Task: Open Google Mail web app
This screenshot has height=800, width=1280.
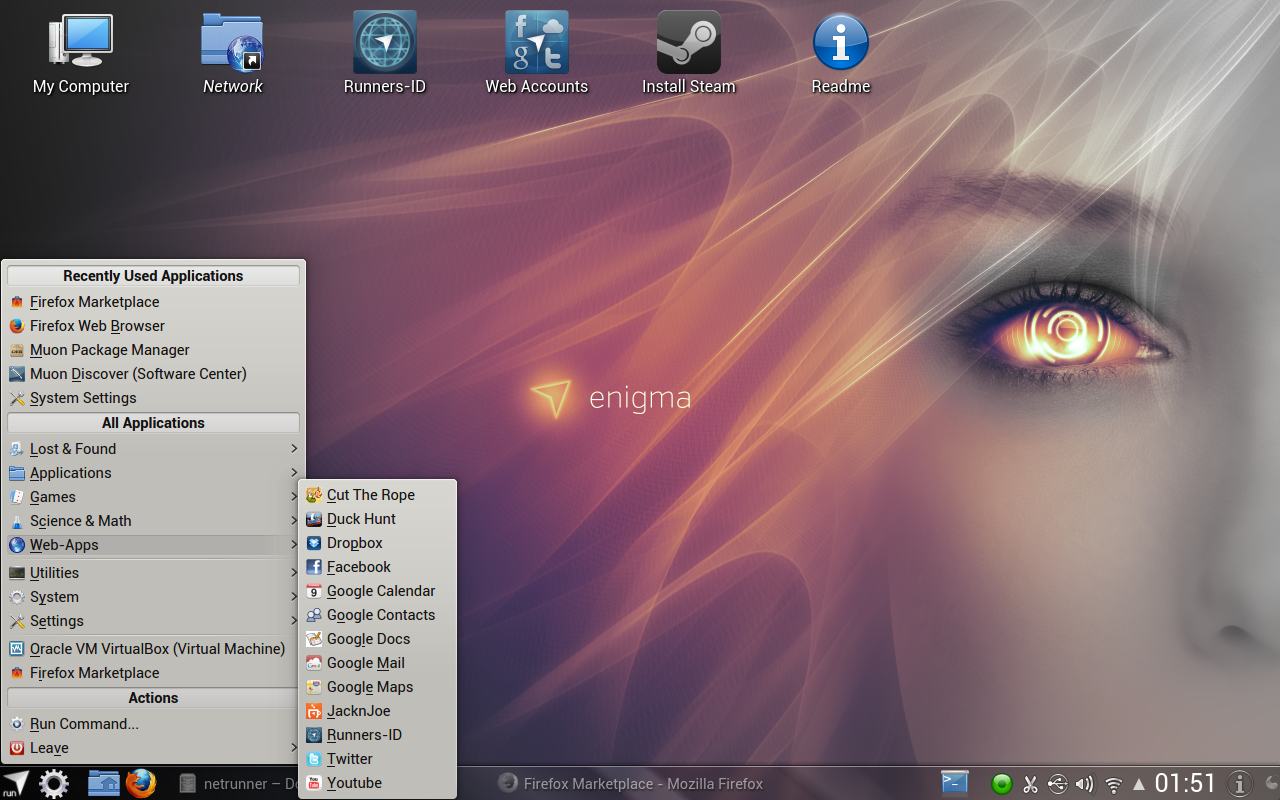Action: click(x=378, y=663)
